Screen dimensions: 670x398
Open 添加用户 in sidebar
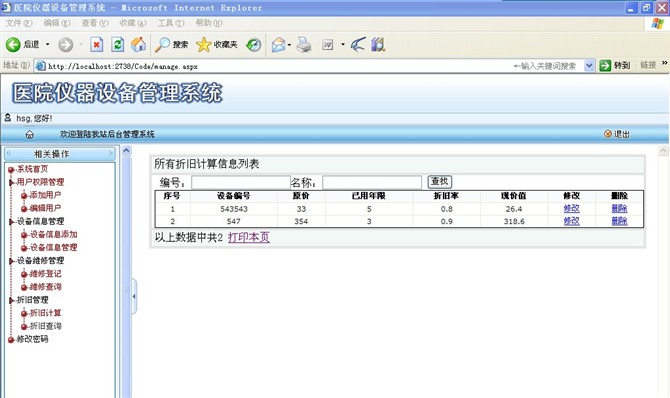(45, 195)
